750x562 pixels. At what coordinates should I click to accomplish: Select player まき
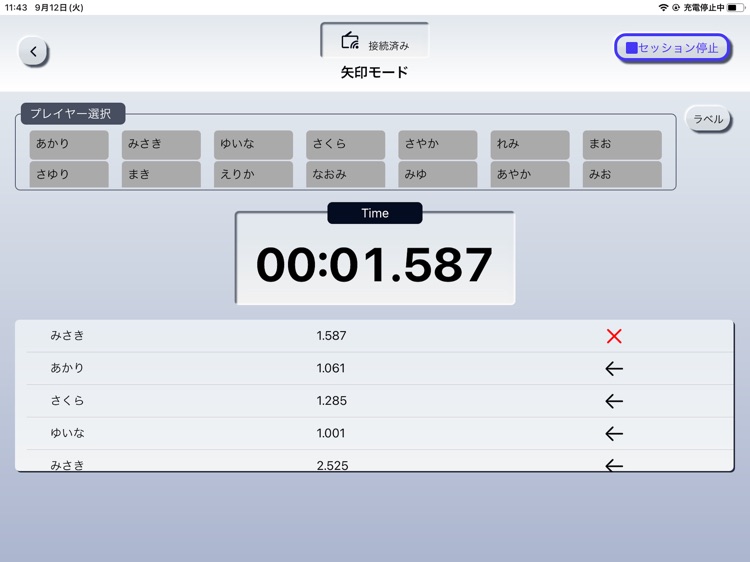click(x=161, y=174)
